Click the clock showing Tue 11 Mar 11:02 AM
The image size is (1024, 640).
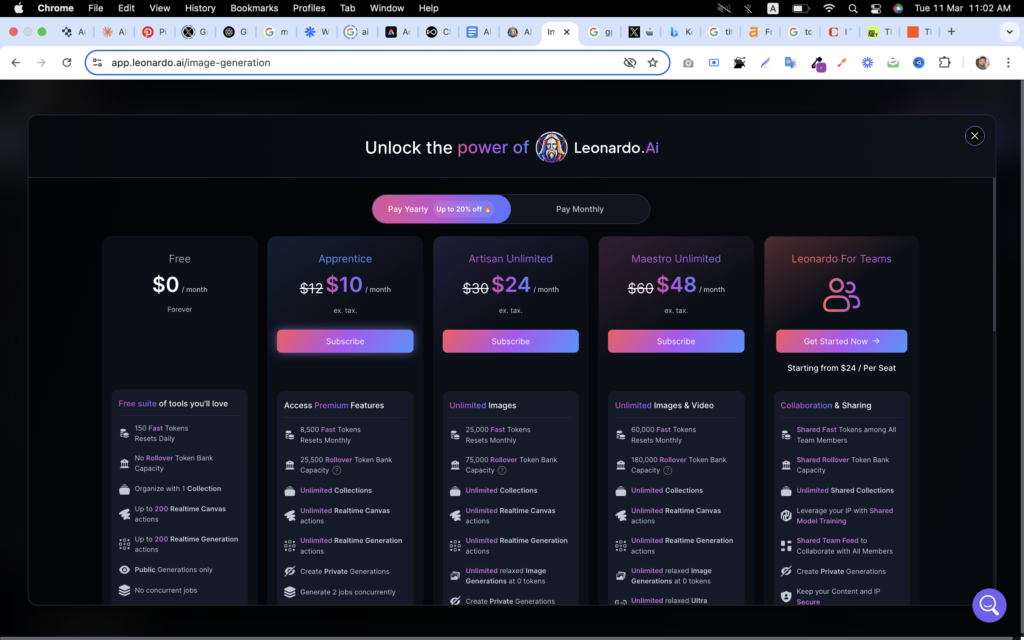(x=963, y=8)
